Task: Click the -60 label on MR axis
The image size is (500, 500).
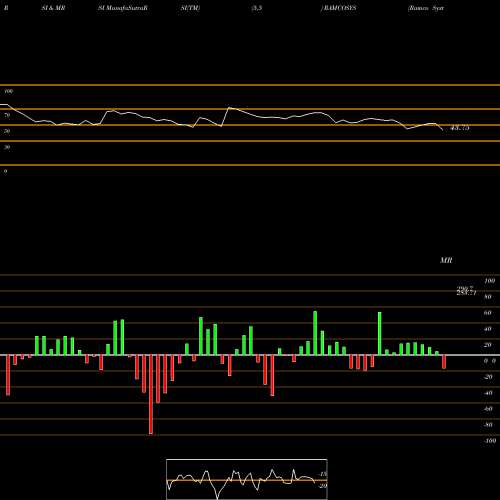Action: (x=488, y=409)
